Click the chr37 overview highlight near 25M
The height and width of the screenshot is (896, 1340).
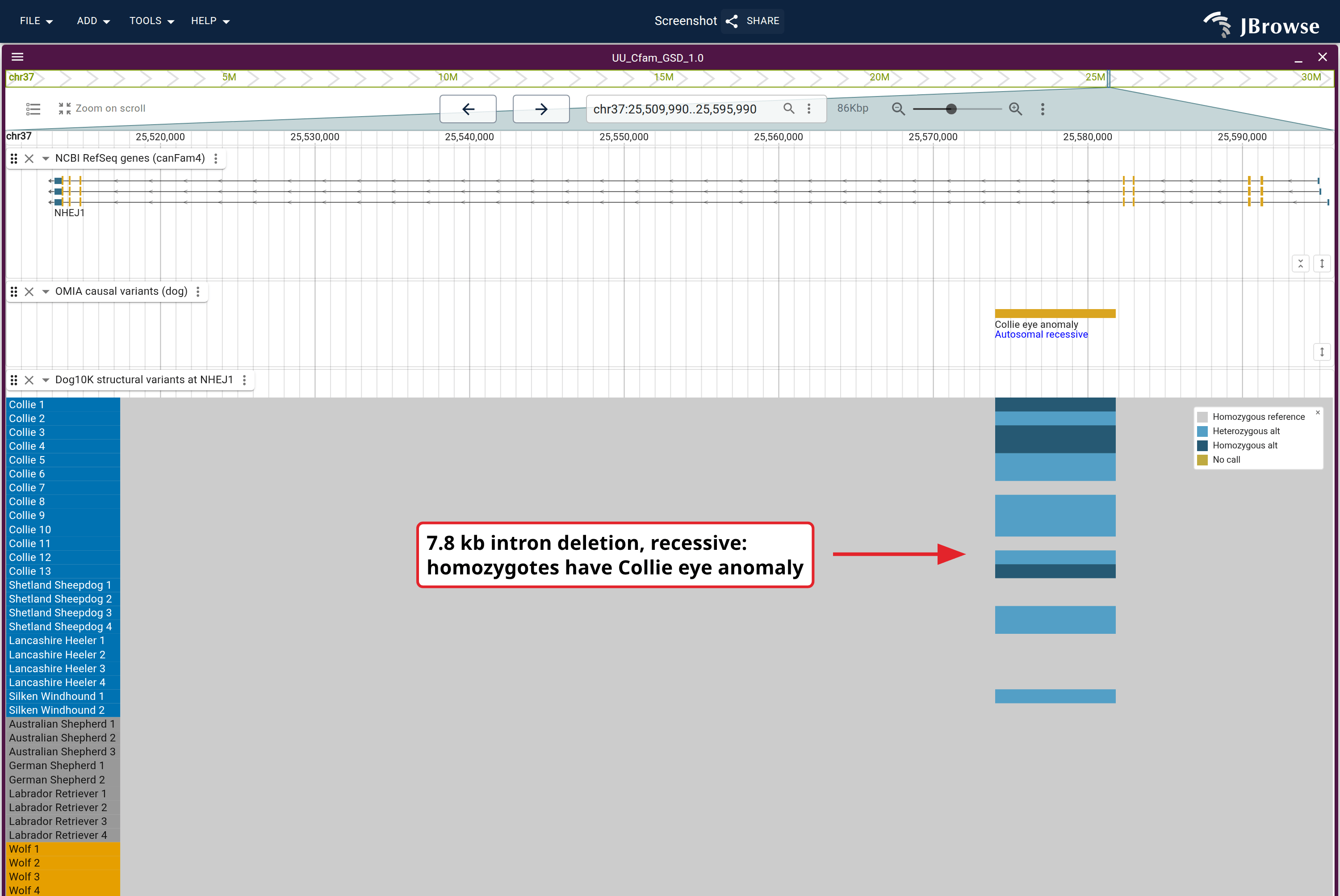1109,78
